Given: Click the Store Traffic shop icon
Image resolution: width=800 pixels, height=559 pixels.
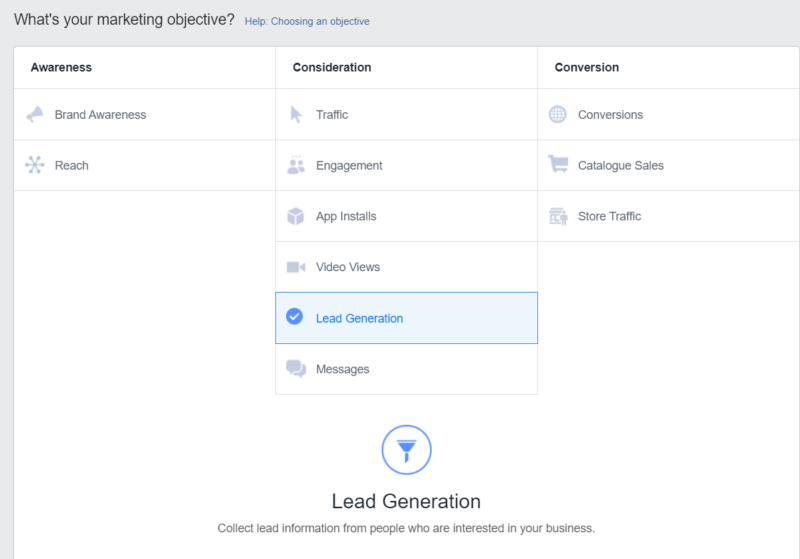Looking at the screenshot, I should click(558, 216).
